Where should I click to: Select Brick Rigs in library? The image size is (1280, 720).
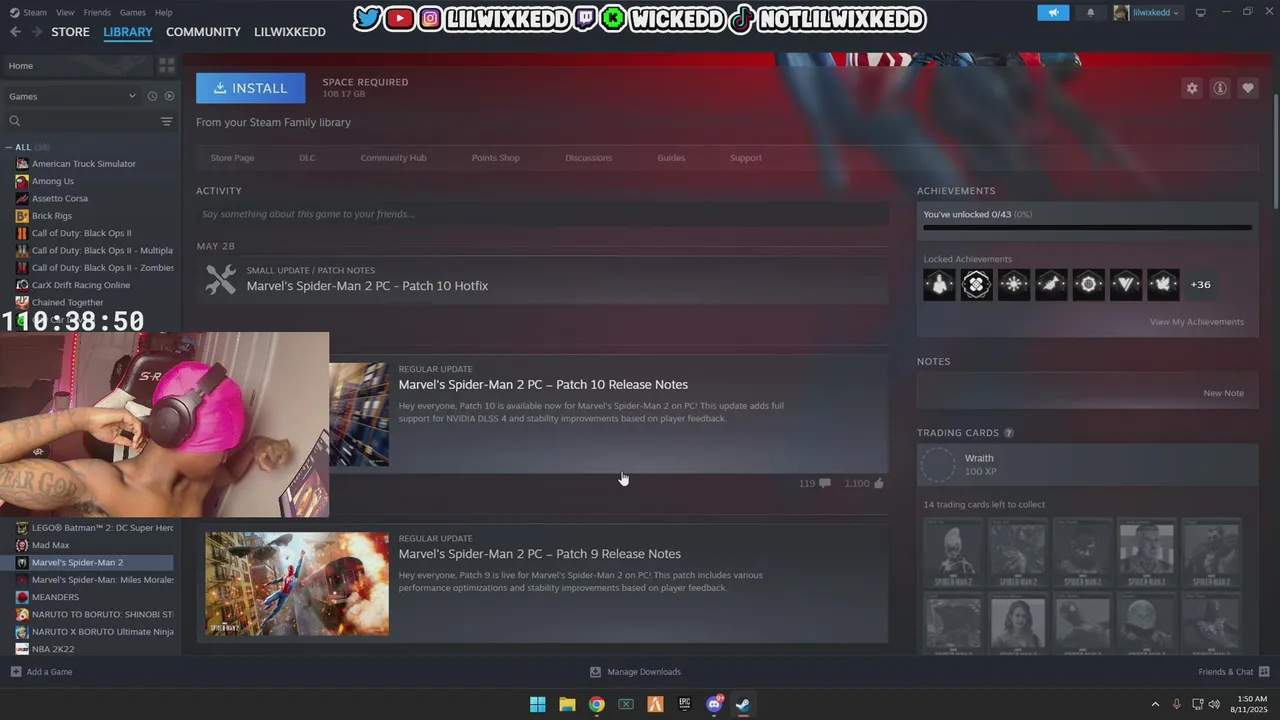point(52,216)
